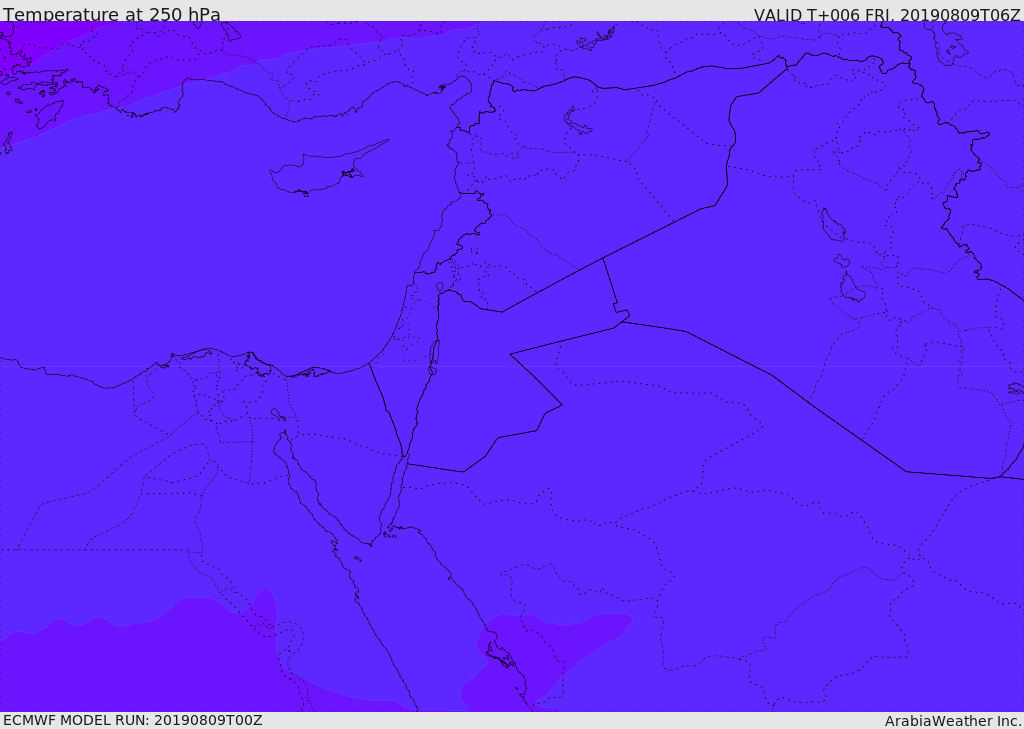This screenshot has height=729, width=1024.
Task: Click Lake Assad in northern Syria
Action: coord(577,121)
